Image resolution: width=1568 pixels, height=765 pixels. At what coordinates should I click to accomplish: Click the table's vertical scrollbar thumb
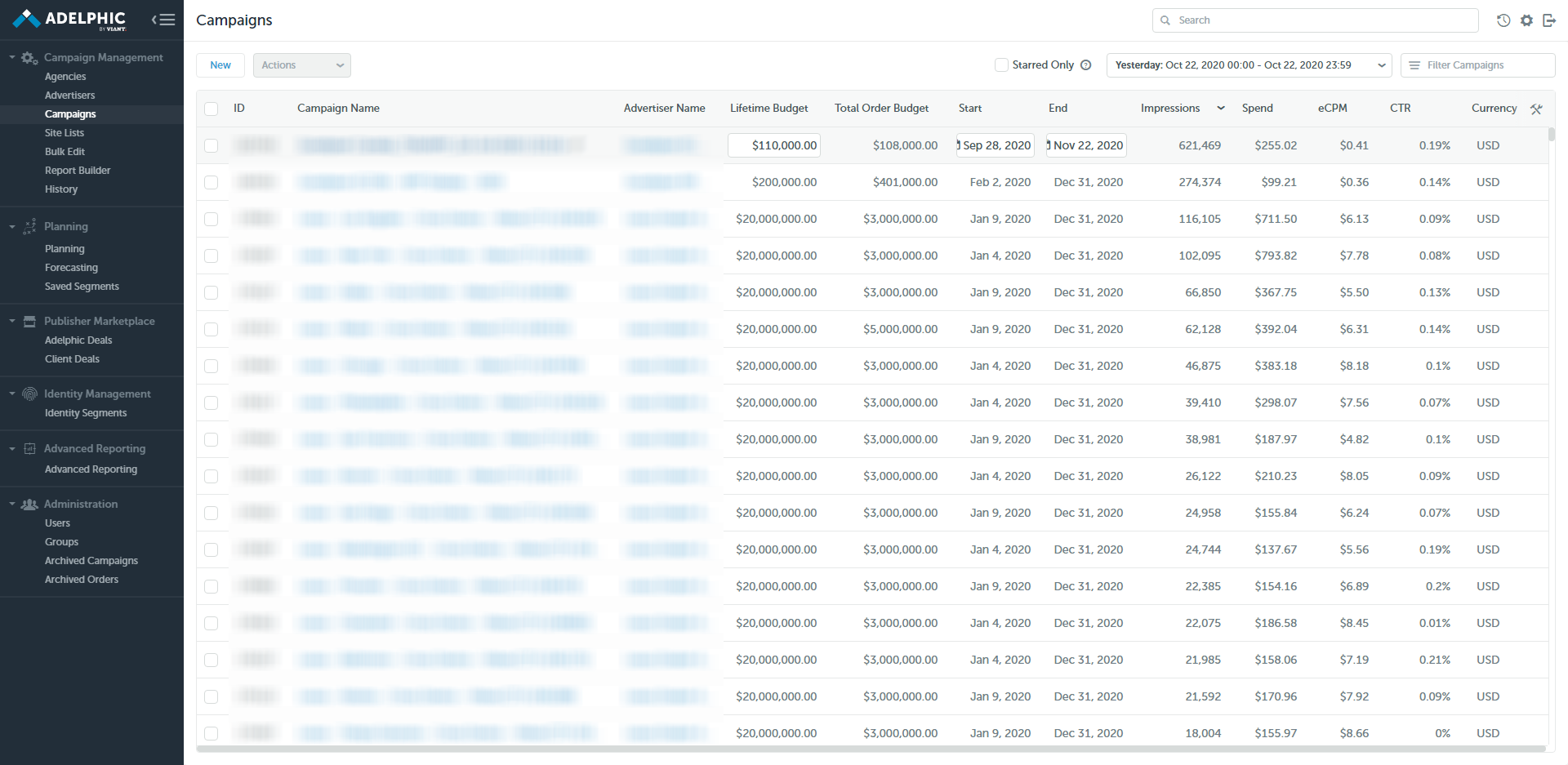pos(1552,134)
